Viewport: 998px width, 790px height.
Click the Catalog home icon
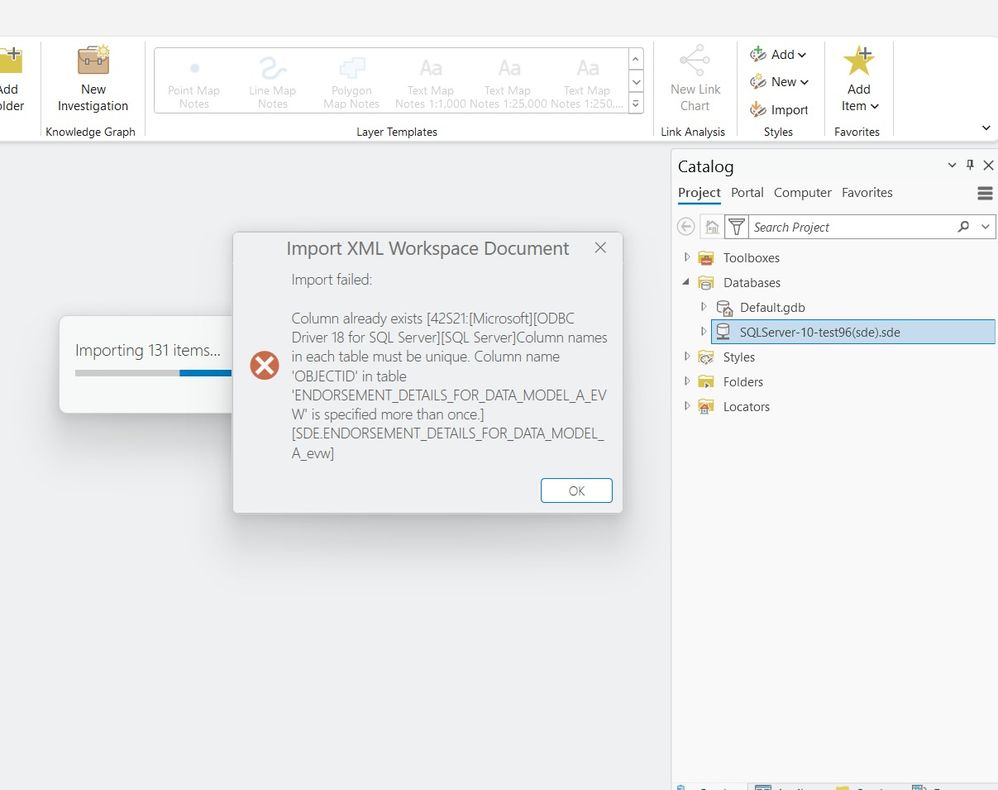[x=712, y=227]
